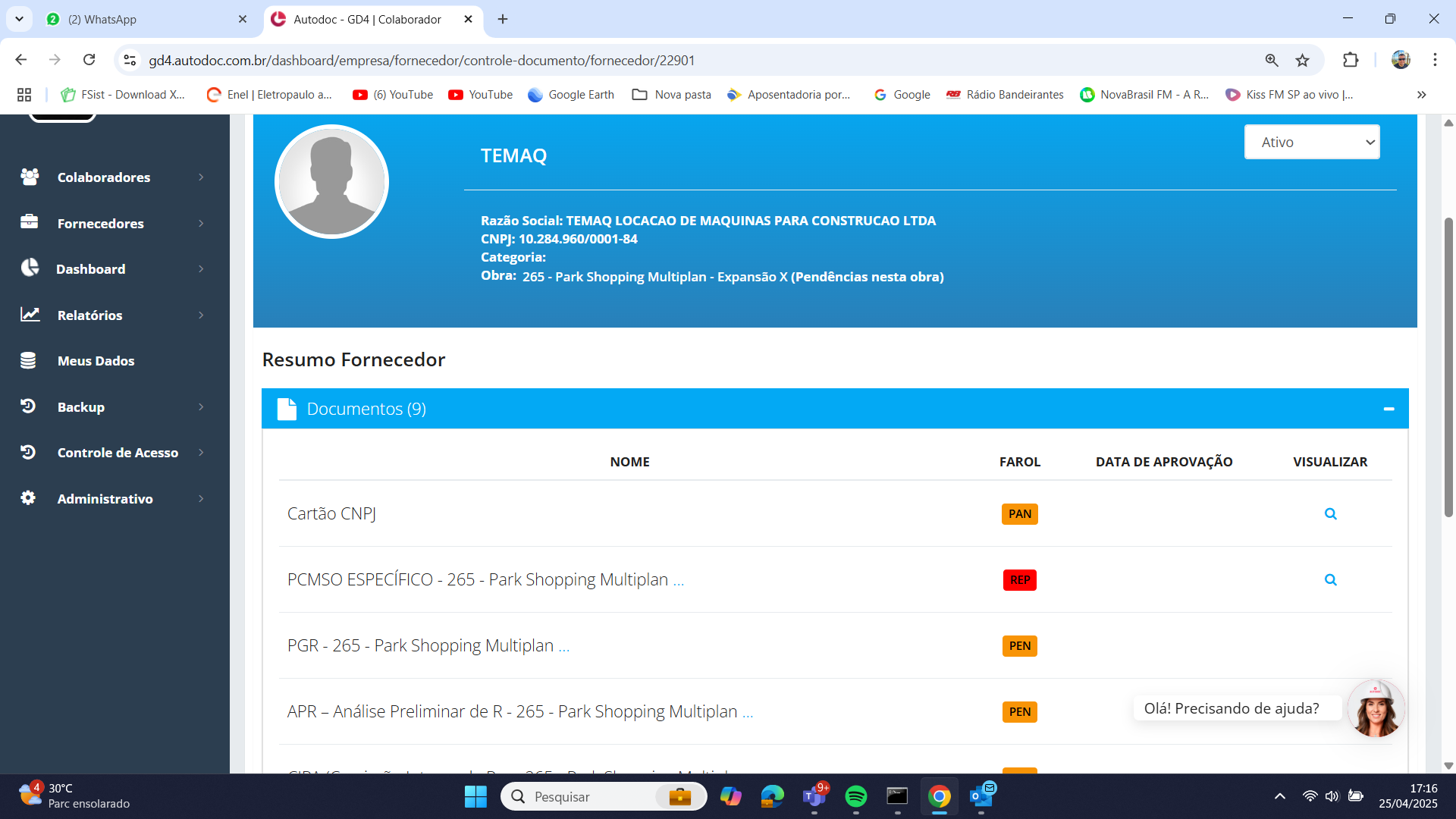Click the obra 265 - Park Shopping link
This screenshot has height=819, width=1456.
tap(733, 277)
